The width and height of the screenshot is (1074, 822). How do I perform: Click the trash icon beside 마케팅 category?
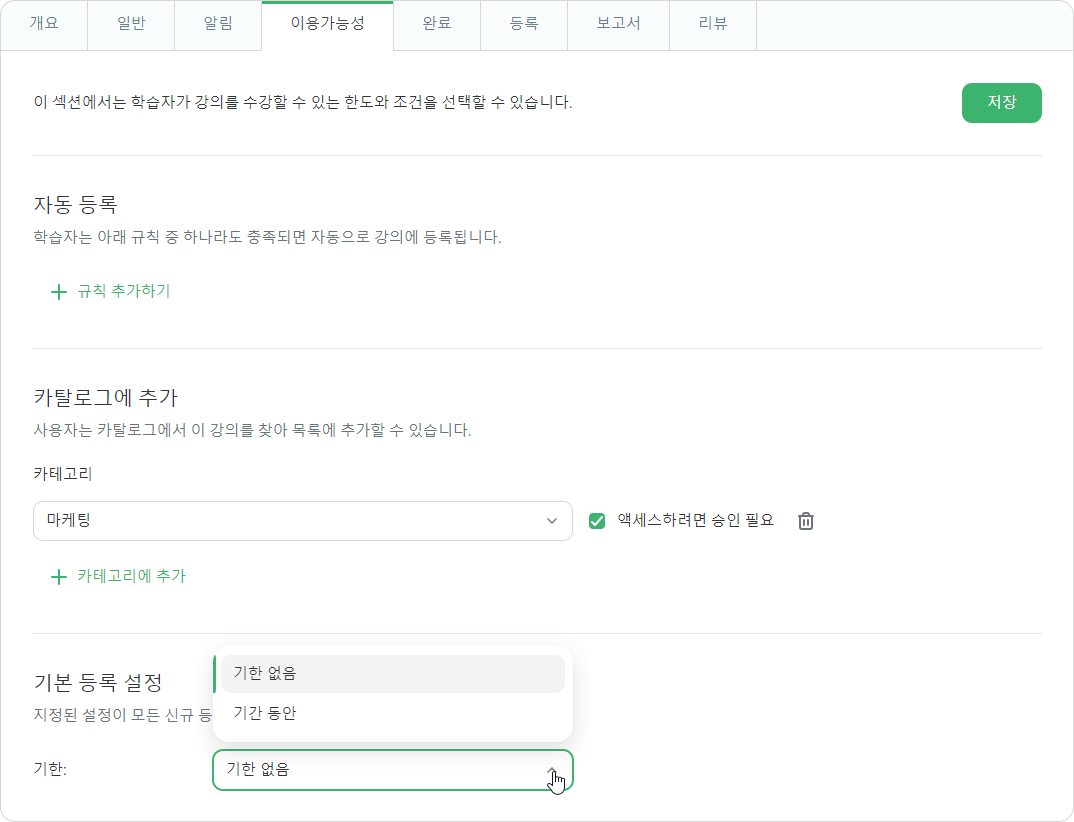pyautogui.click(x=806, y=521)
